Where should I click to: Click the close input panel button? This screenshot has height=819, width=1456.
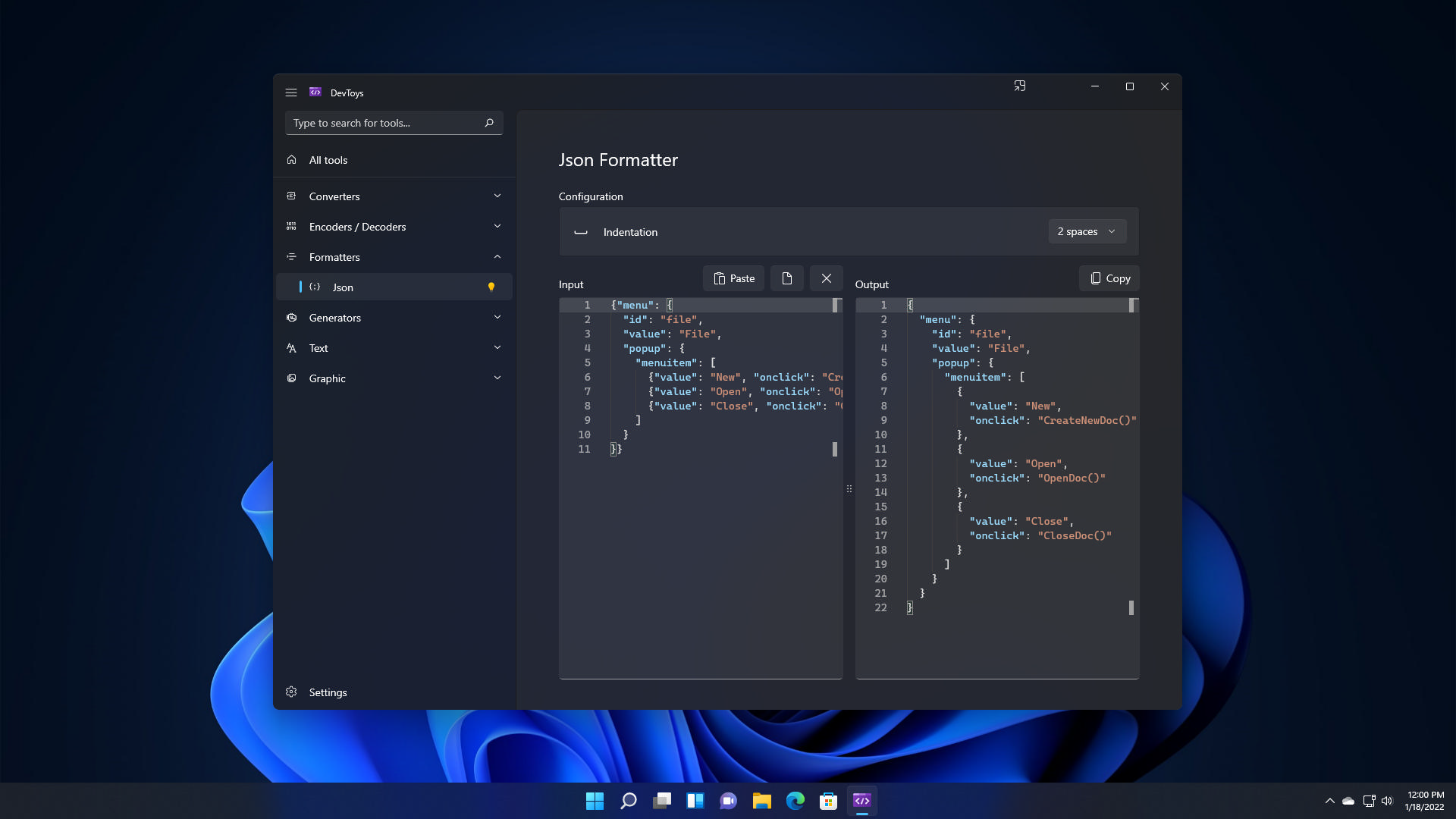click(826, 278)
